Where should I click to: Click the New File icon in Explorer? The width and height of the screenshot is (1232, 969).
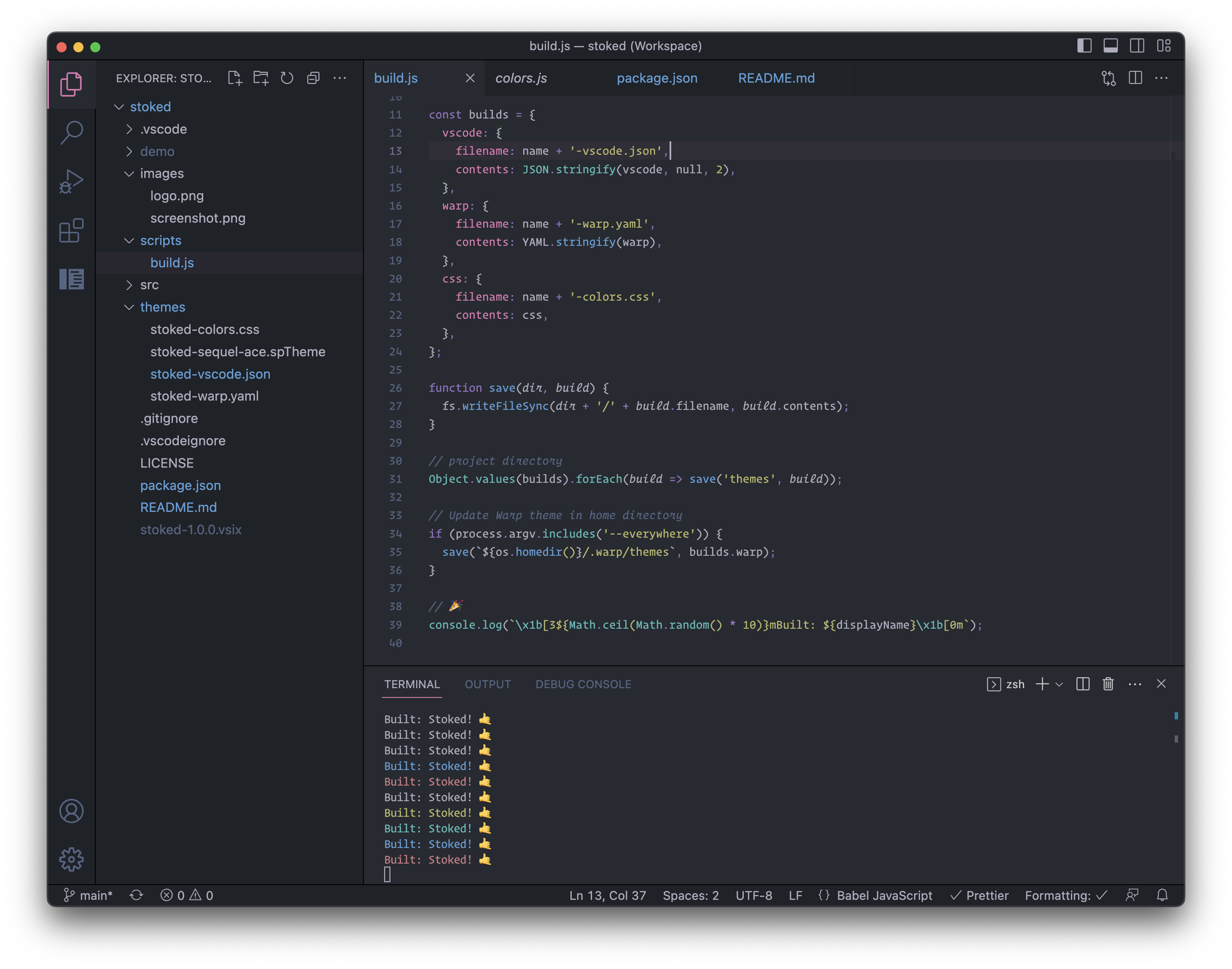pyautogui.click(x=234, y=78)
